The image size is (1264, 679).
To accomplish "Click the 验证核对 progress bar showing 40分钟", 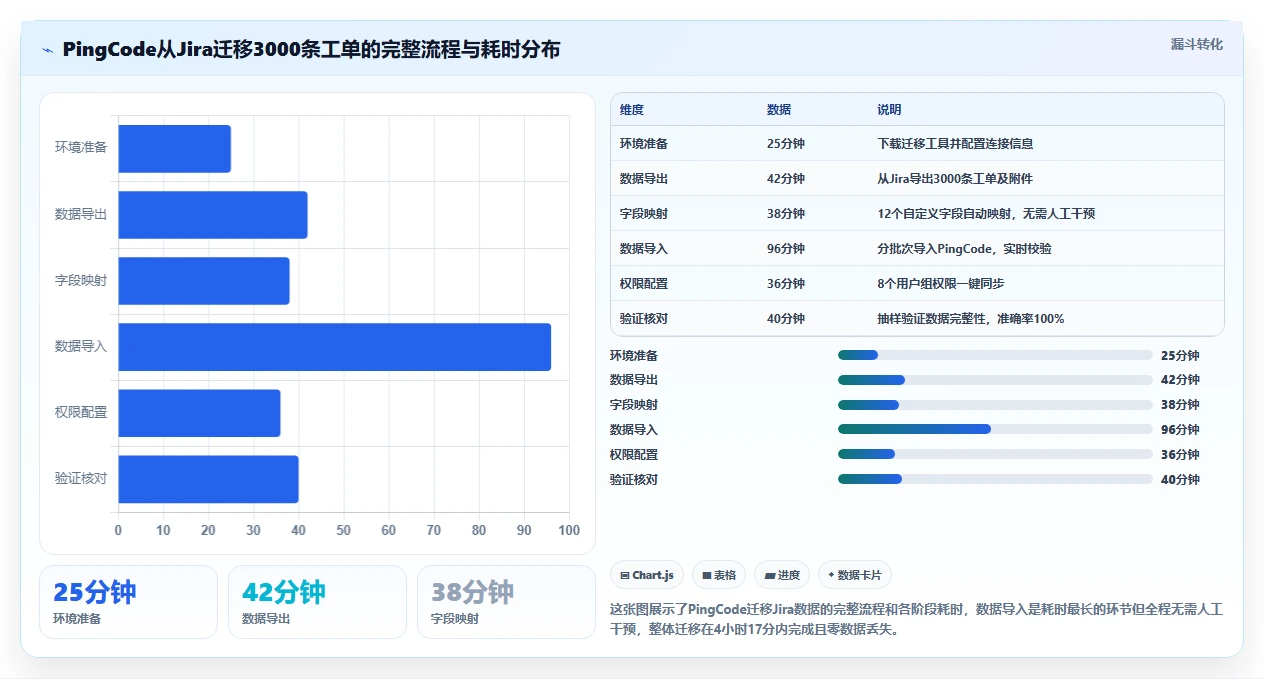I will click(x=995, y=479).
